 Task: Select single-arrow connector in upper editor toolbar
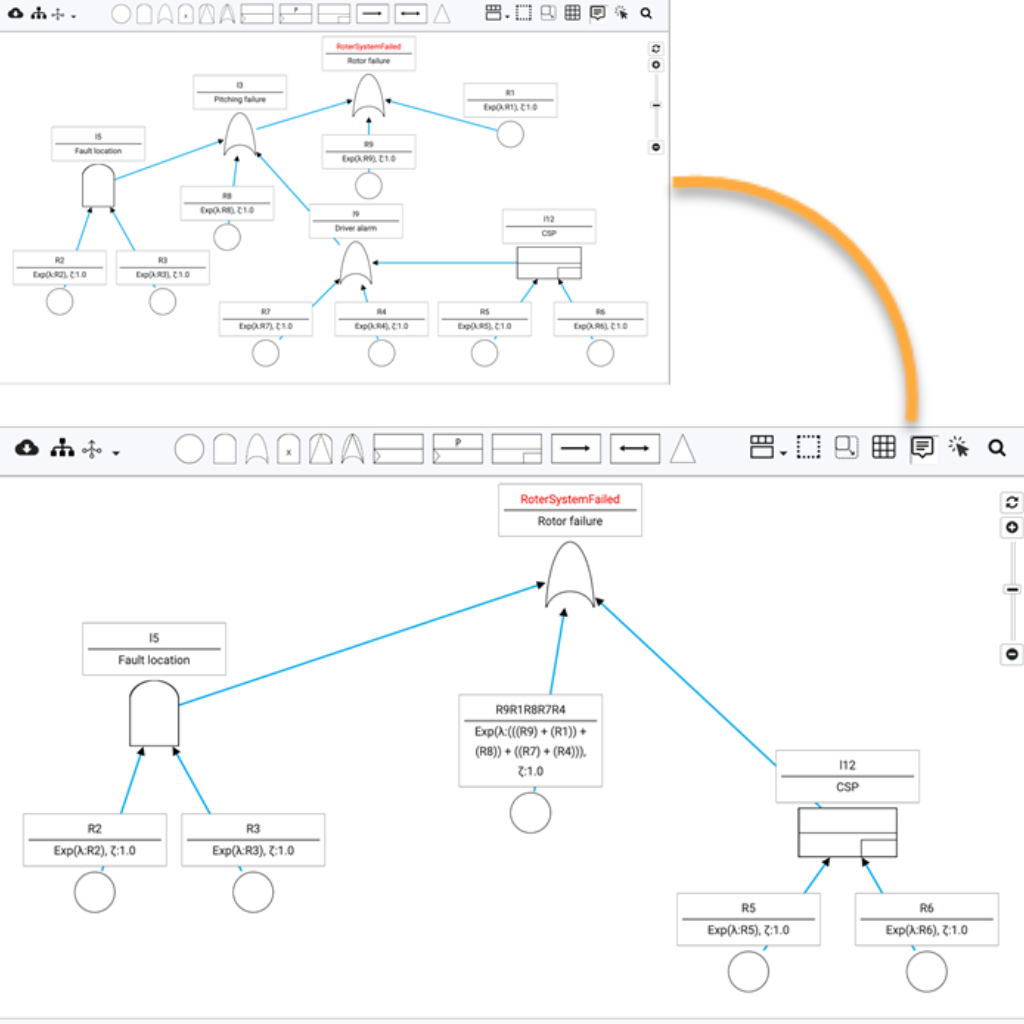pyautogui.click(x=373, y=14)
